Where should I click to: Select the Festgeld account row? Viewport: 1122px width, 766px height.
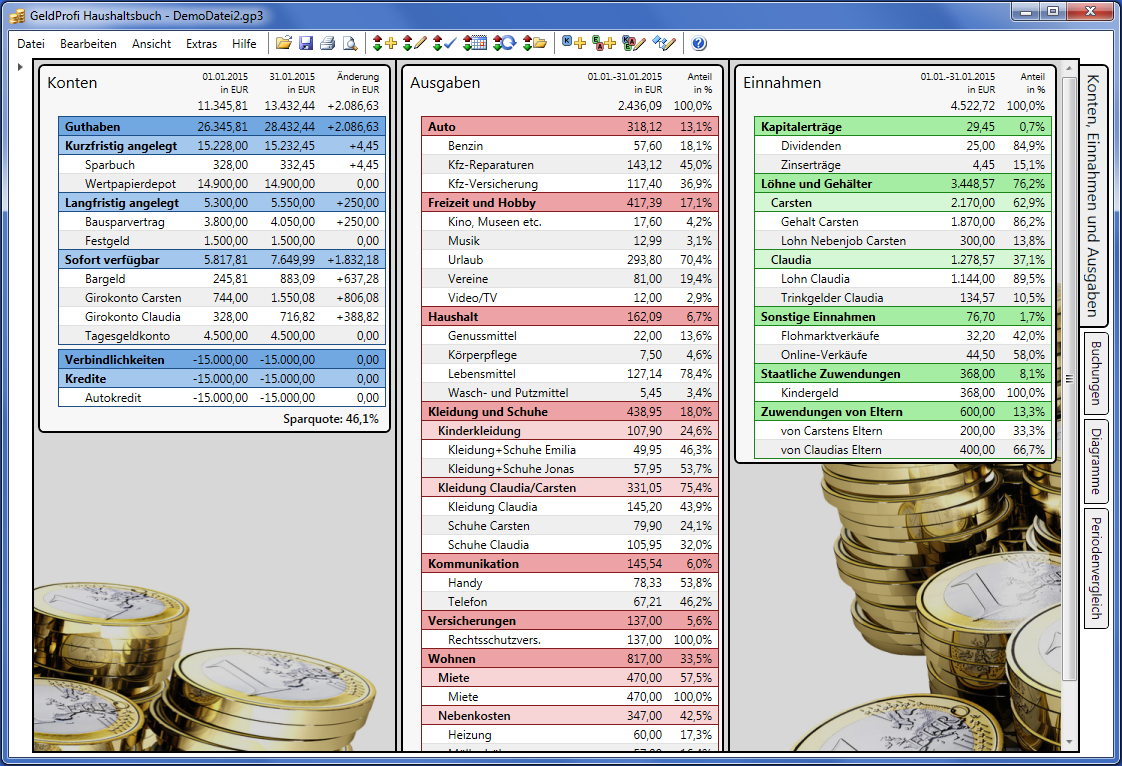tap(222, 241)
